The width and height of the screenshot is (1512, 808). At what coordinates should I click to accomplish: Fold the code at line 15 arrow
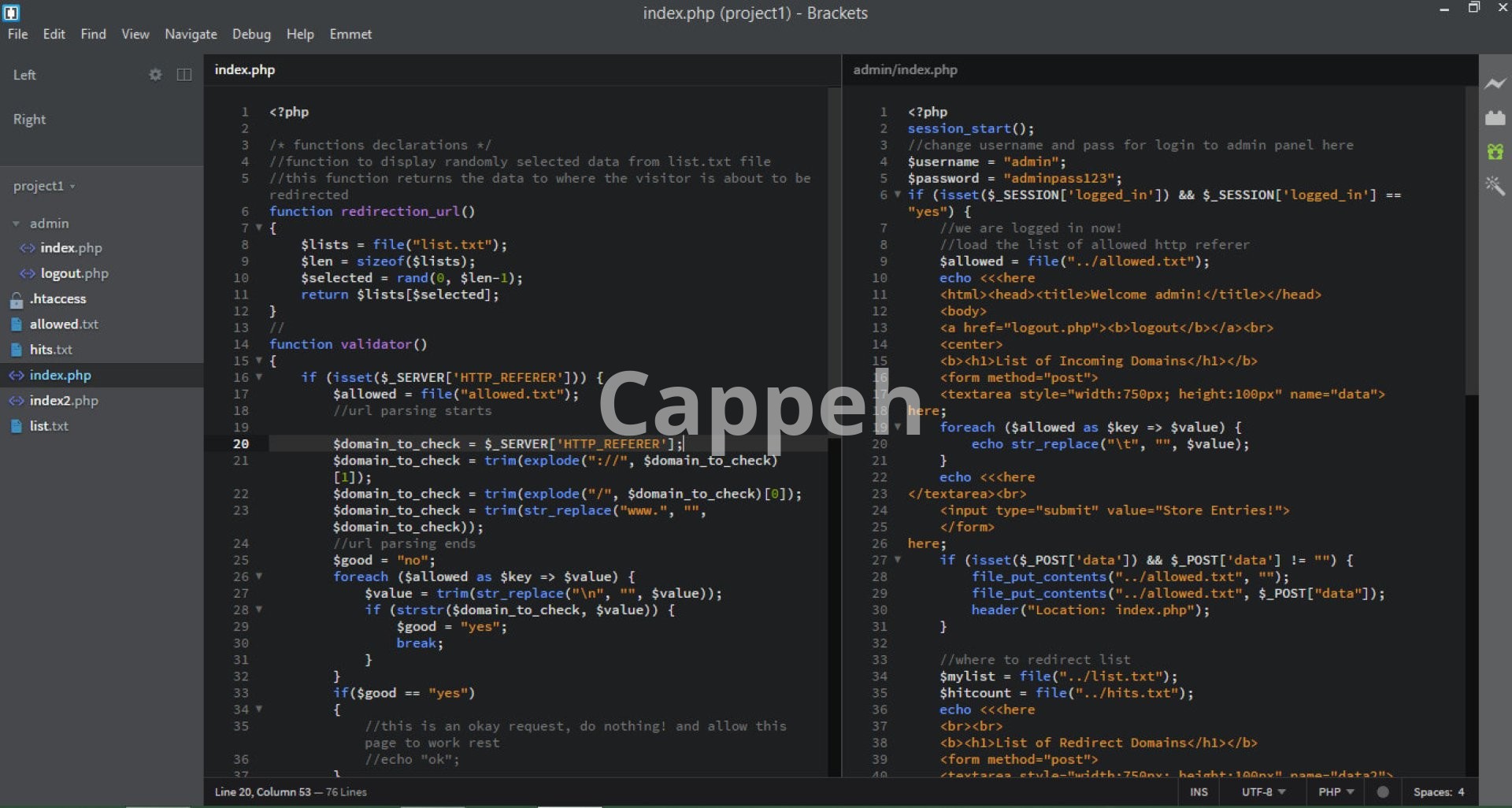[x=258, y=361]
